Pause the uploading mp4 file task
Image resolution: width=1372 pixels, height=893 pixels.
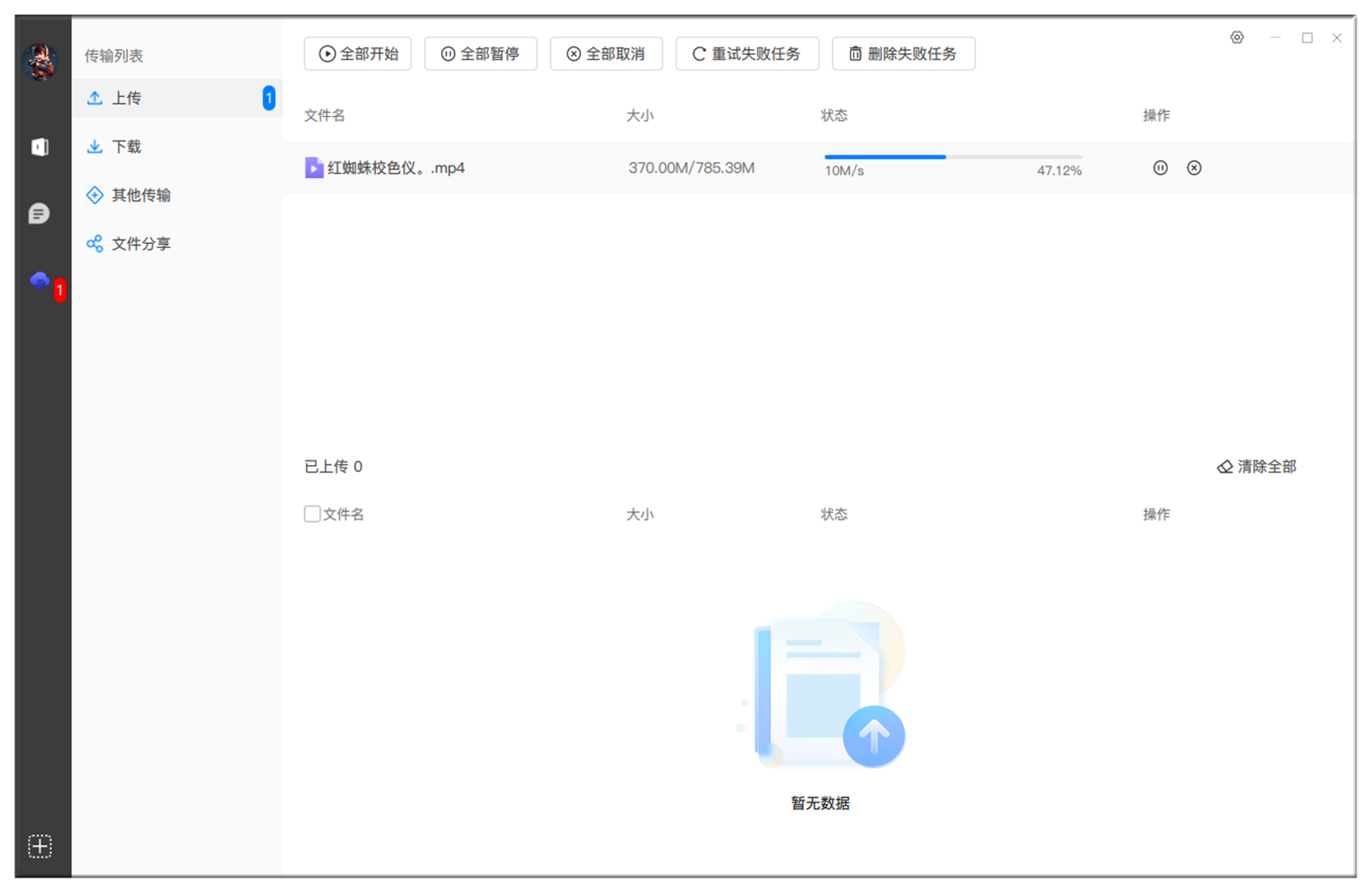coord(1160,167)
